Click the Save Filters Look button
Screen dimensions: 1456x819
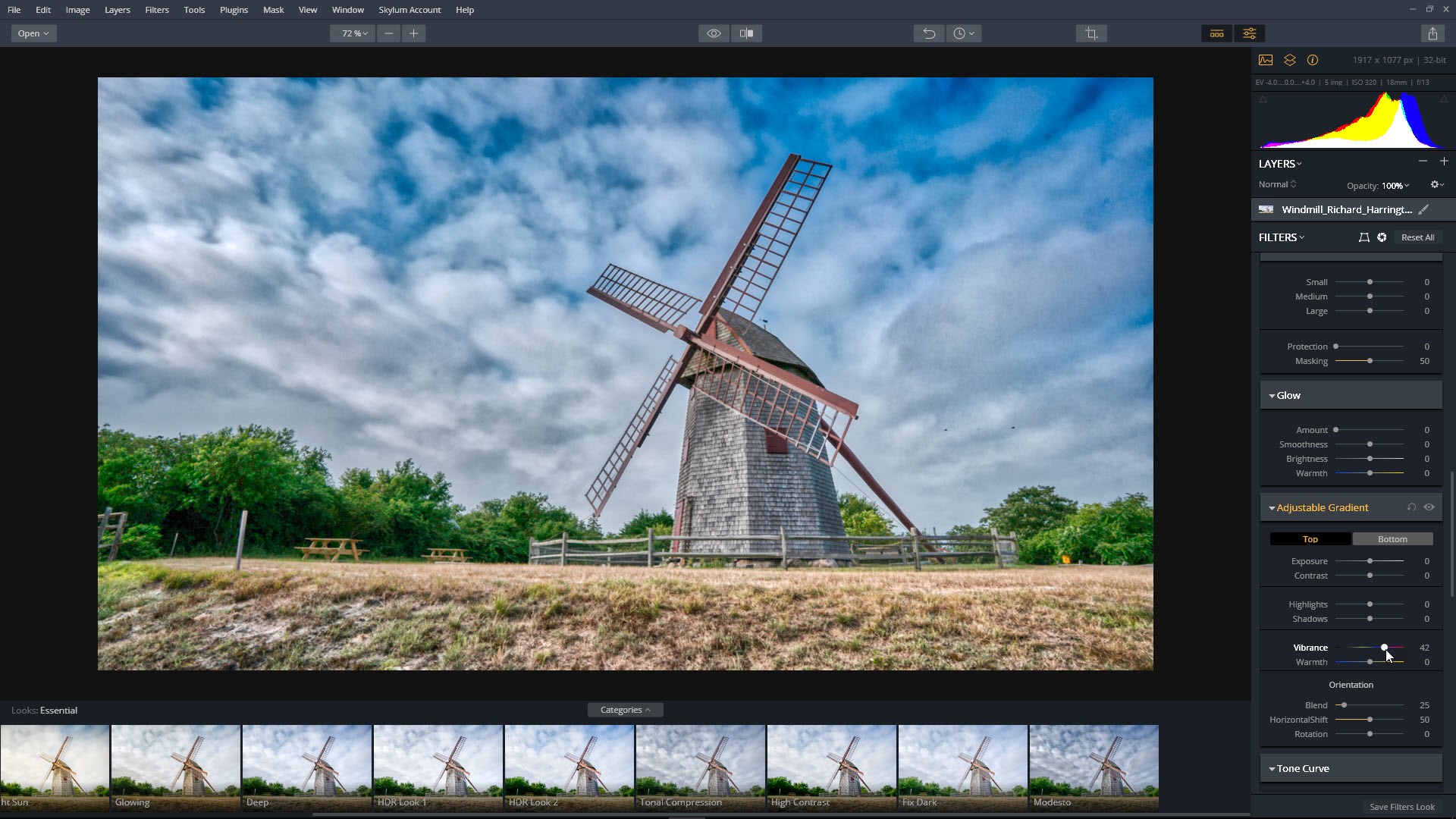tap(1401, 807)
